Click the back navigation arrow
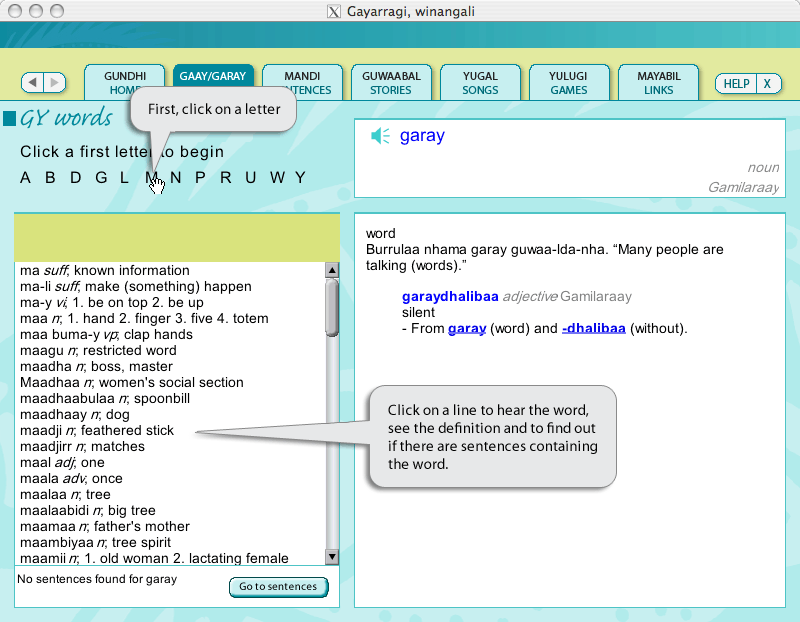Image resolution: width=800 pixels, height=622 pixels. 33,83
